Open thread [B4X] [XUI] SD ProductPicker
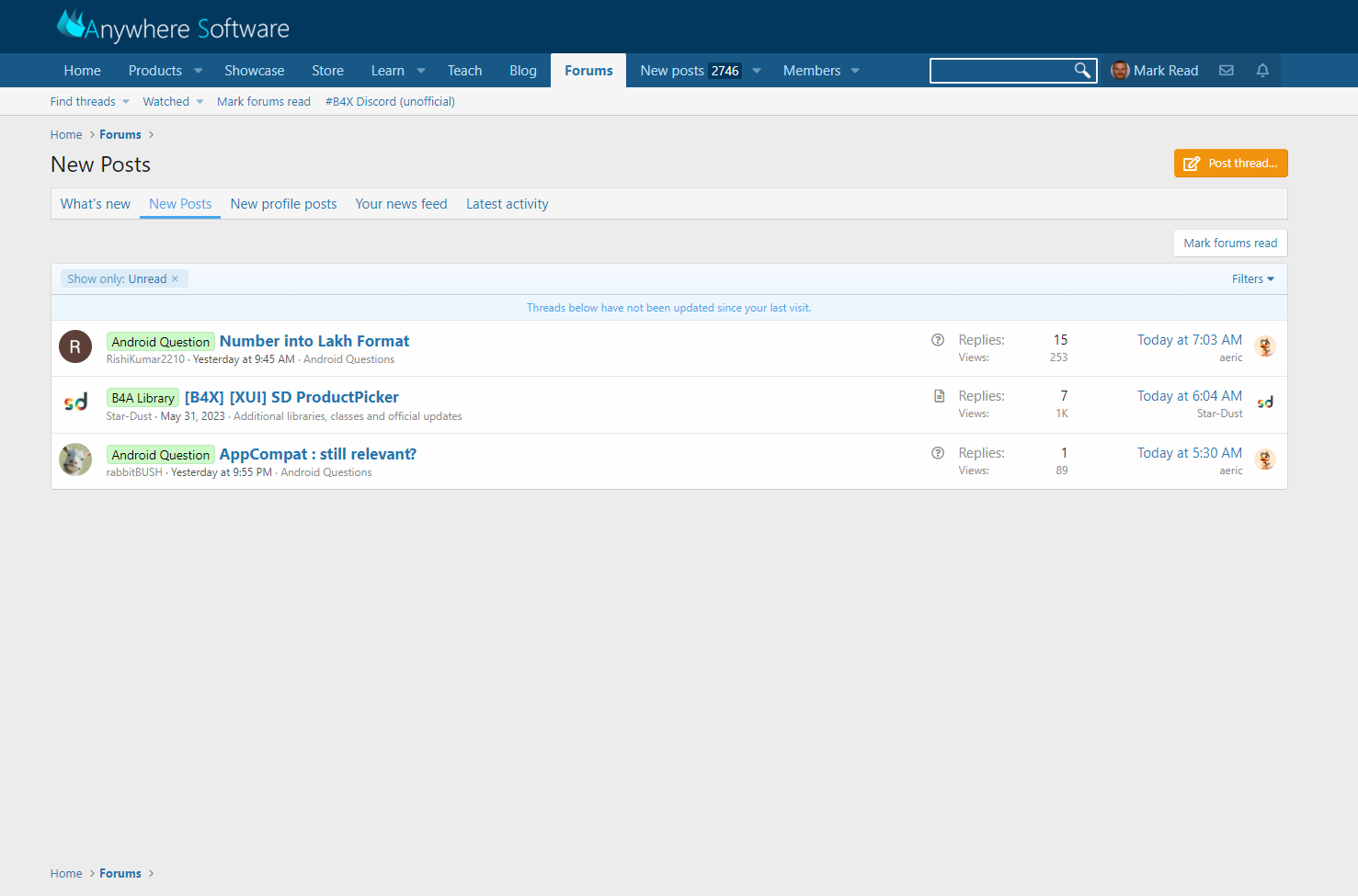The image size is (1358, 896). (x=291, y=397)
